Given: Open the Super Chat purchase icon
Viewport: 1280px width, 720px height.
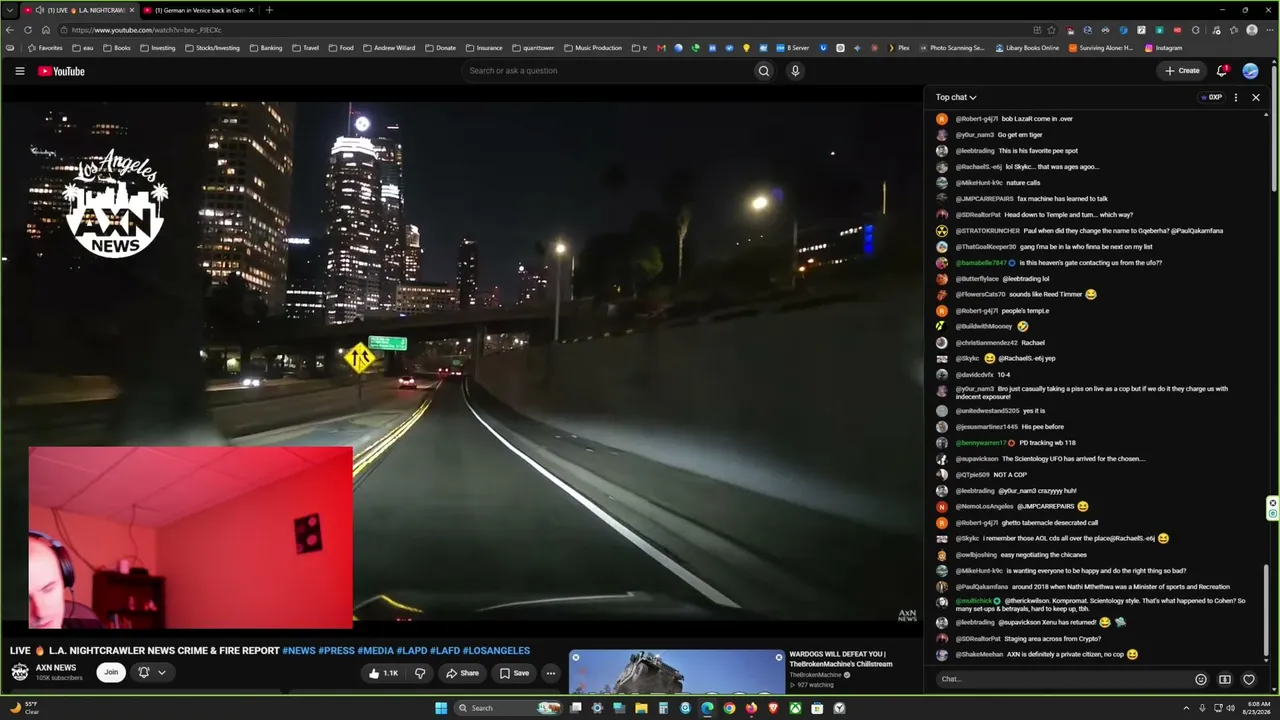Looking at the screenshot, I should click(1225, 679).
